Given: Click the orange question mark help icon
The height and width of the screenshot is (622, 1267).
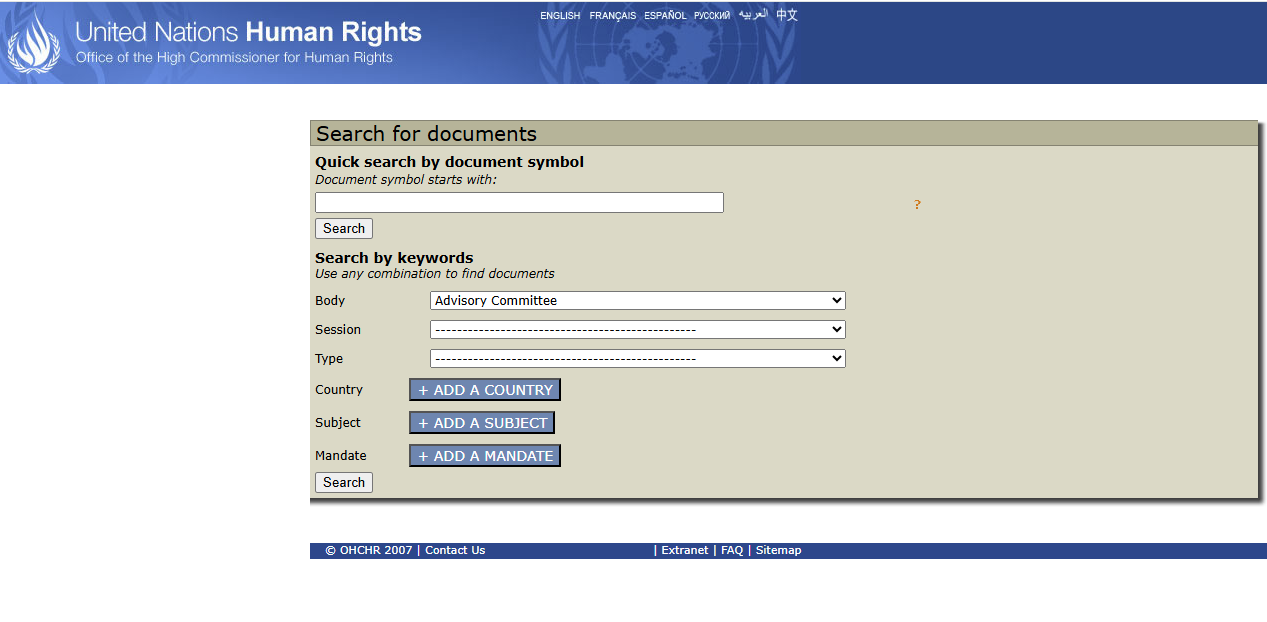Looking at the screenshot, I should pos(917,205).
